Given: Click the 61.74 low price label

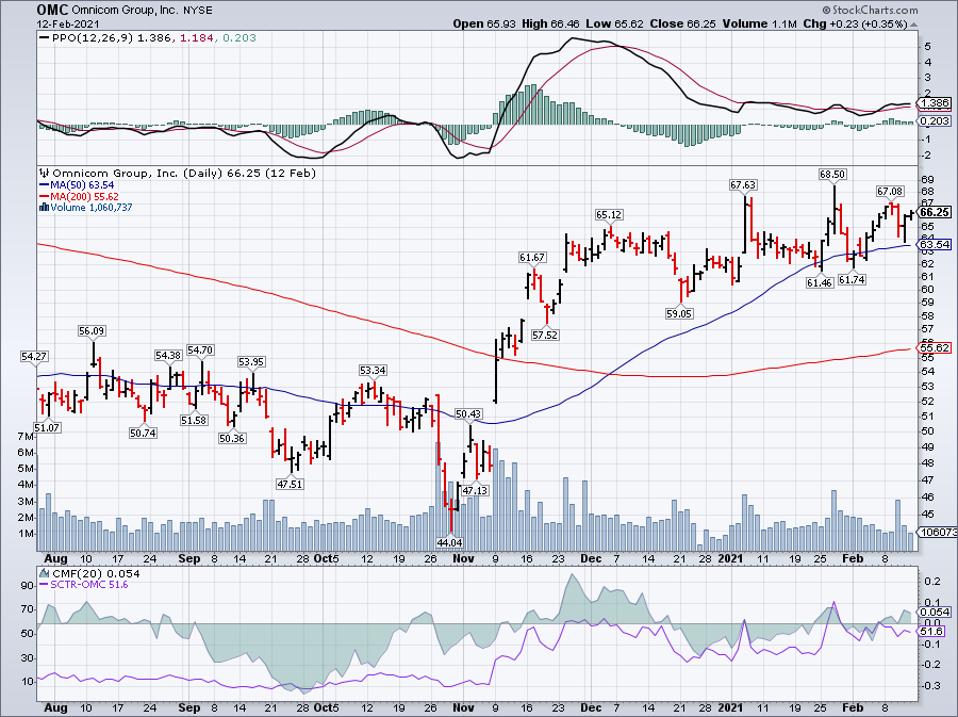Looking at the screenshot, I should (852, 279).
